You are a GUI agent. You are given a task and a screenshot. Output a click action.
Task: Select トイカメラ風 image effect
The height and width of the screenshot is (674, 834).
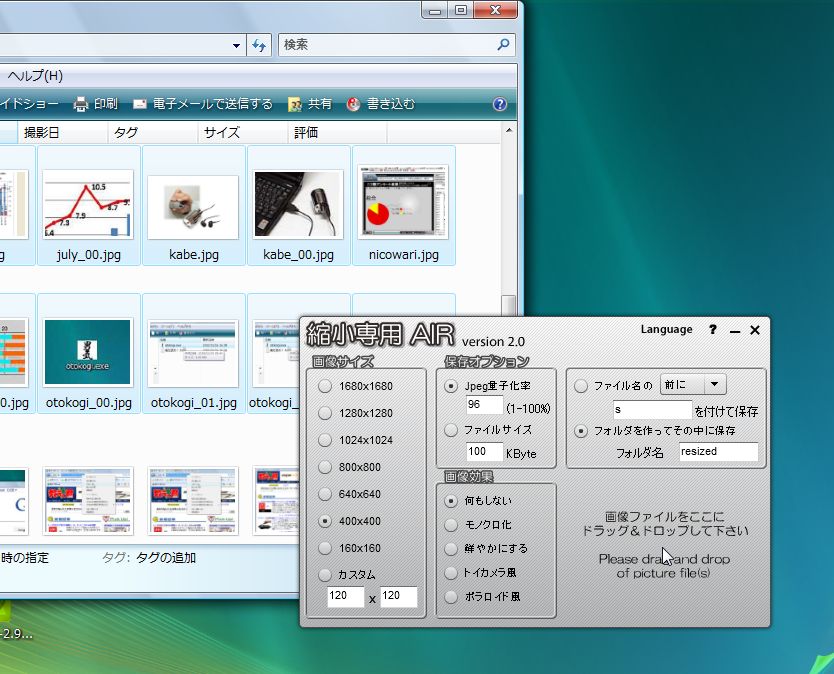[451, 573]
